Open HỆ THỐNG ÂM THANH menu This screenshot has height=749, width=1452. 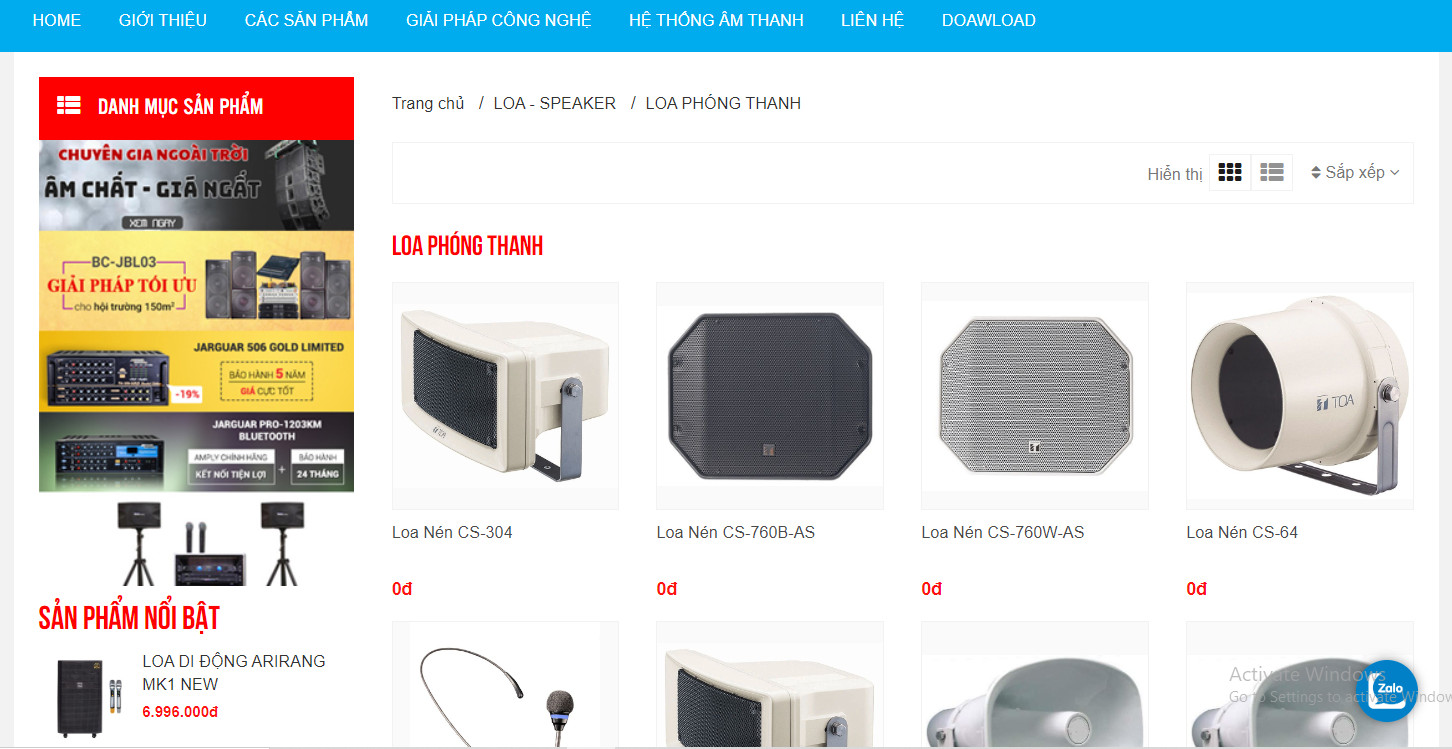pos(716,20)
